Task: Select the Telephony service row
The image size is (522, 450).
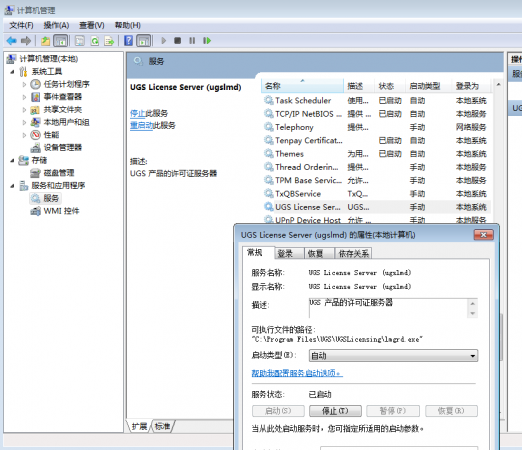Action: (x=376, y=127)
